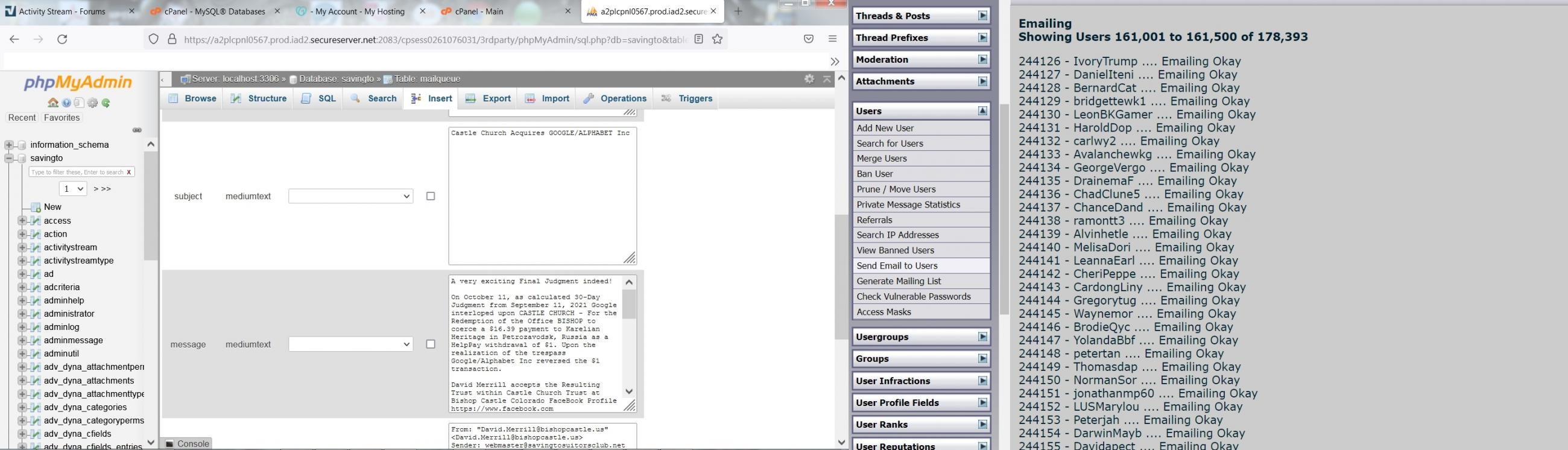Viewport: 1568px width, 450px height.
Task: Click the navigation panel link icon
Action: [x=138, y=130]
